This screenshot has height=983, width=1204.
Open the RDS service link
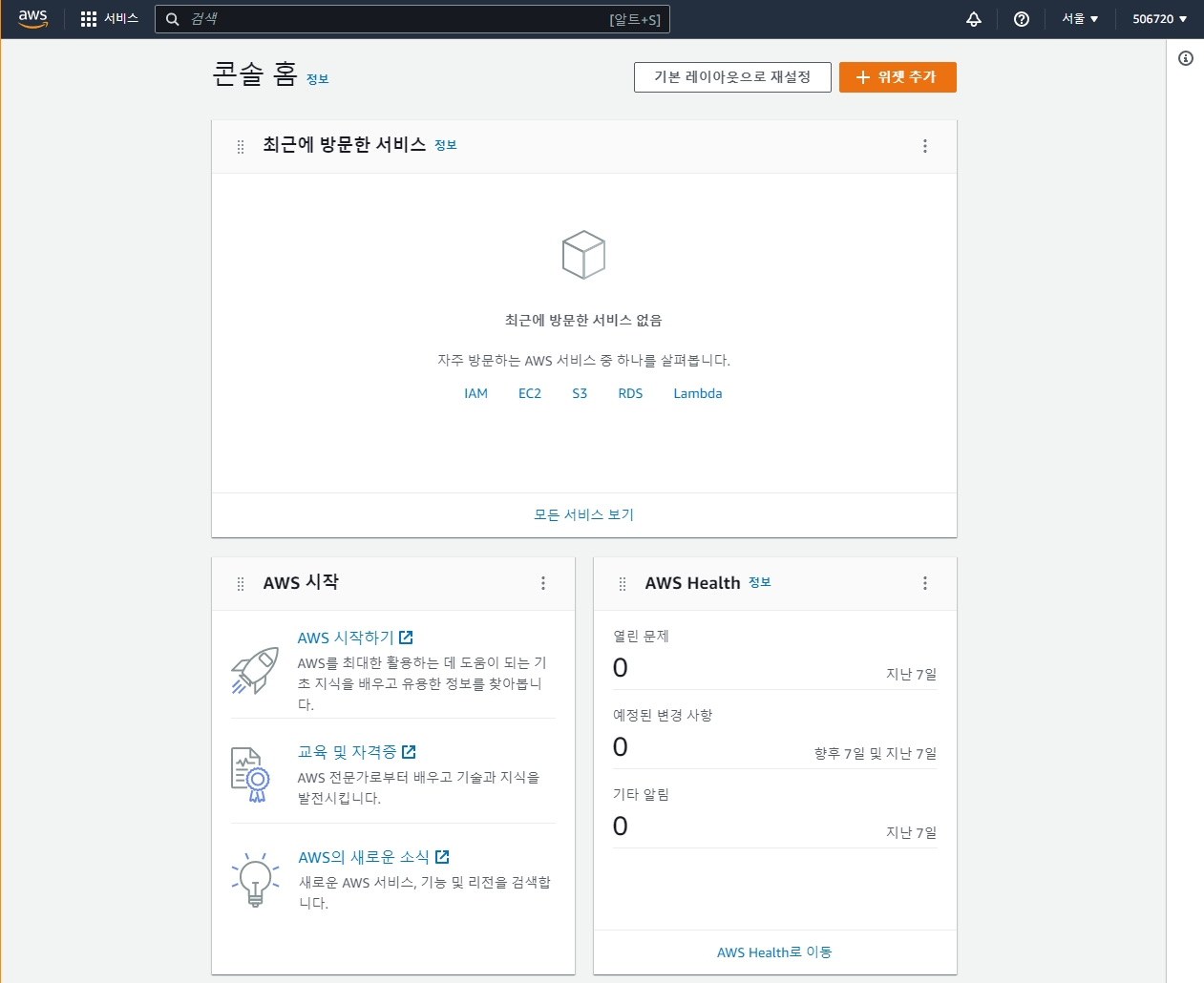pyautogui.click(x=630, y=393)
